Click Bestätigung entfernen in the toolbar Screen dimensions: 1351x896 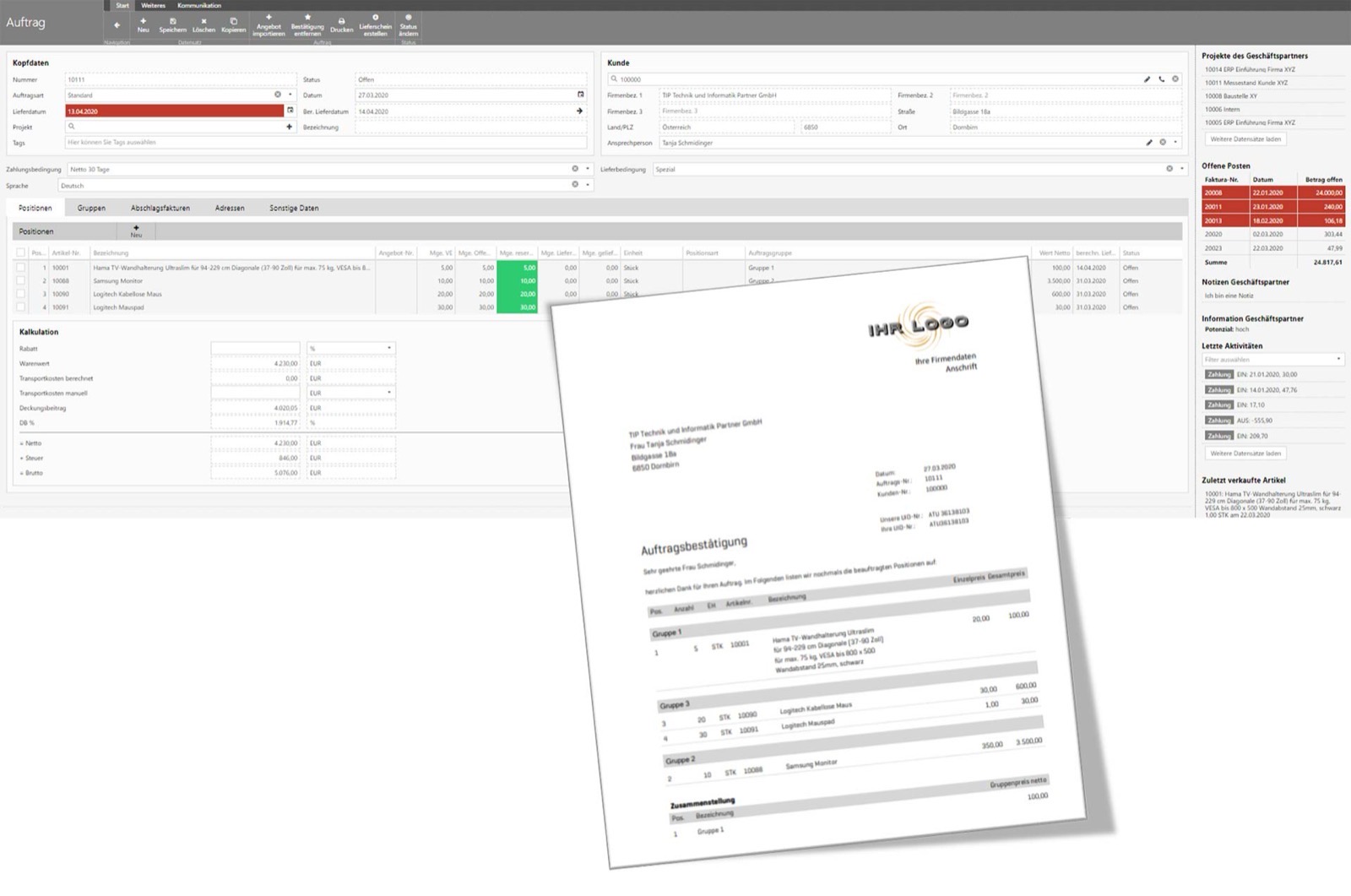307,24
